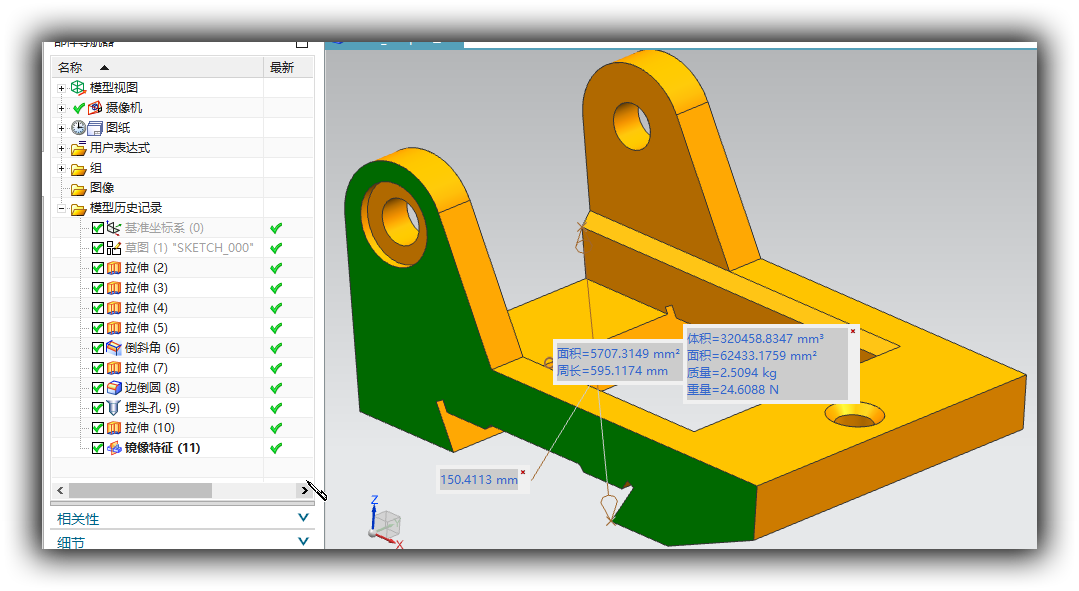The image size is (1079, 591).
Task: Disable the 拉伸 (7) feature checkbox
Action: tap(98, 368)
